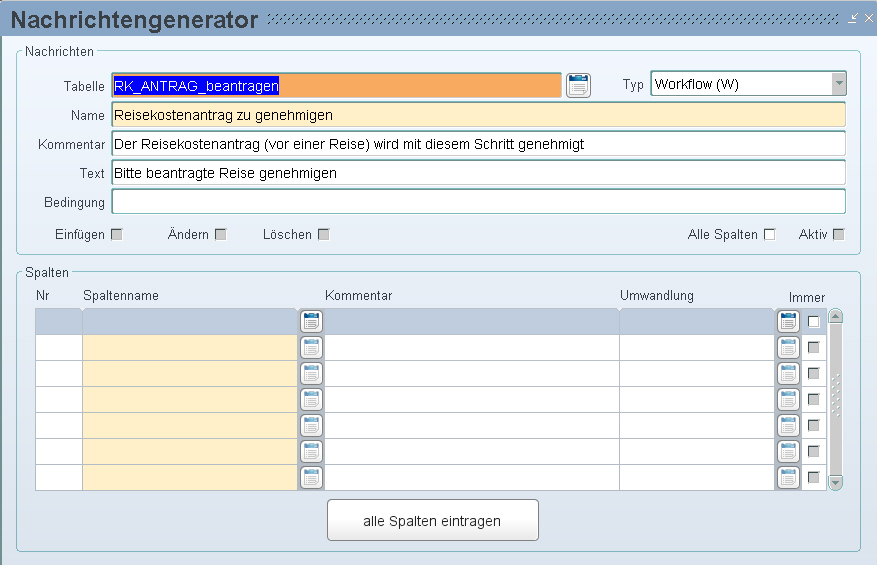Open second row Spaltenname lookup icon
877x565 pixels.
[x=311, y=347]
